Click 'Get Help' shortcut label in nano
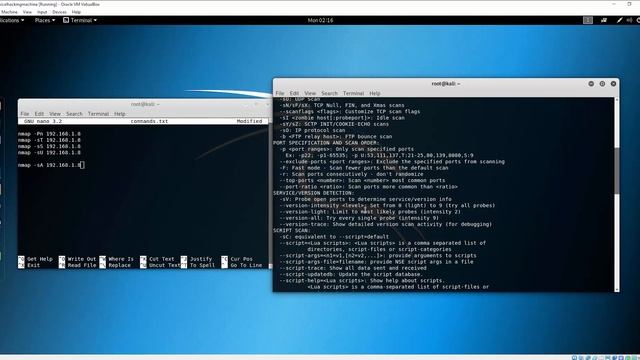The height and width of the screenshot is (360, 640). 40,259
